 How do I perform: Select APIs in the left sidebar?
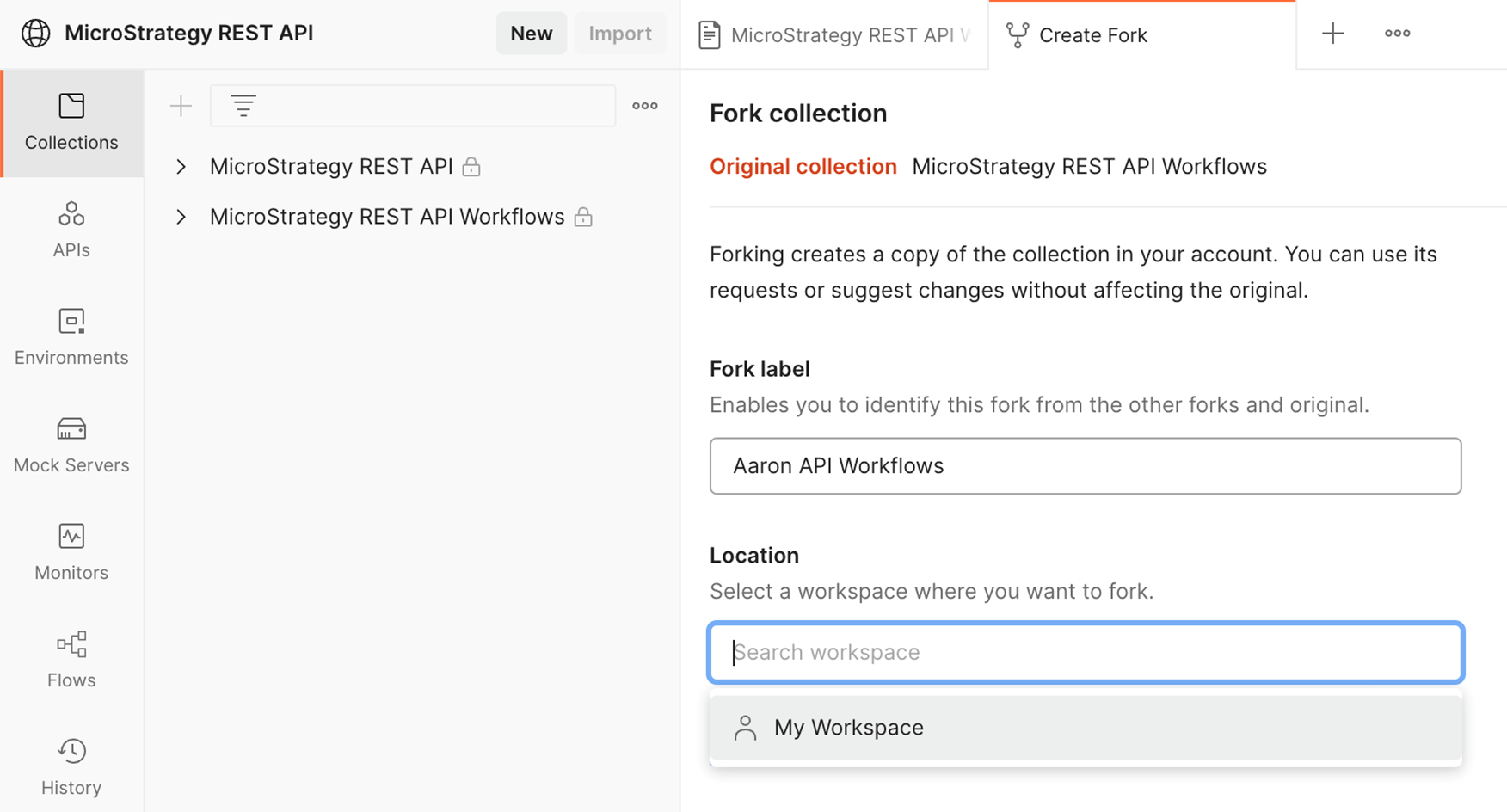tap(71, 228)
